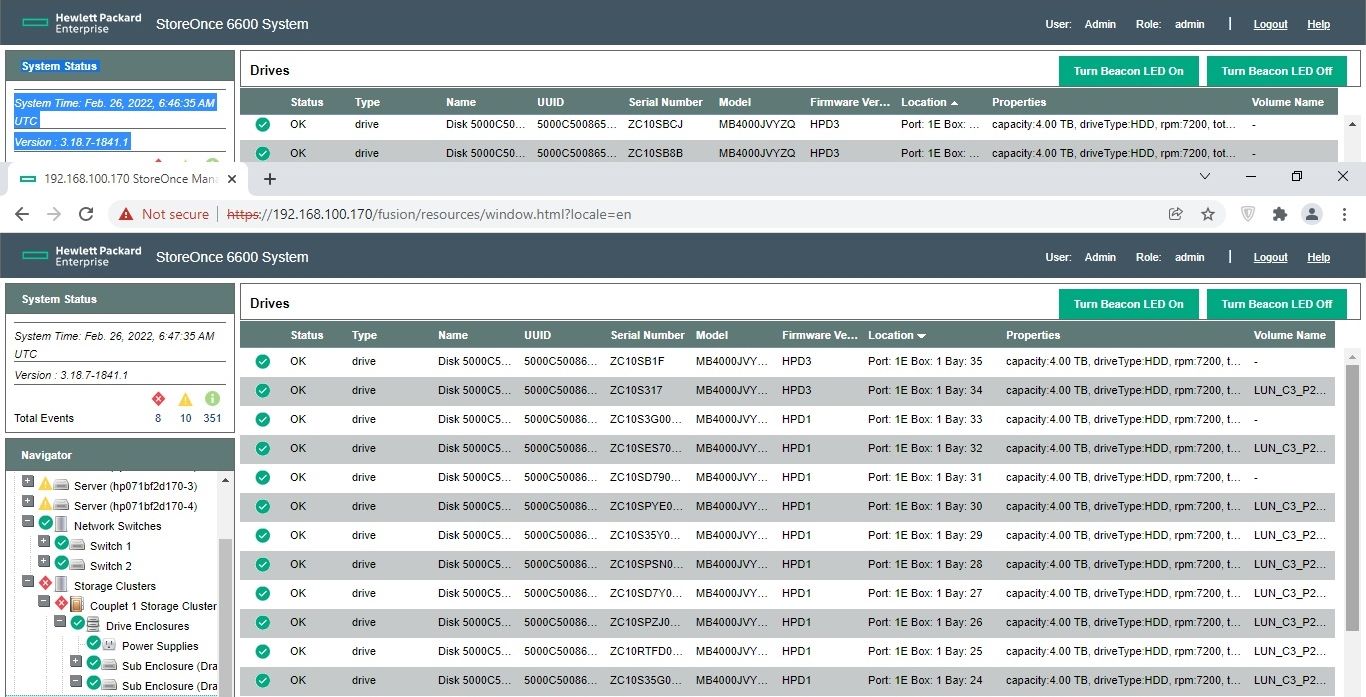Open the Extensions puzzle-piece menu

pos(1279,214)
